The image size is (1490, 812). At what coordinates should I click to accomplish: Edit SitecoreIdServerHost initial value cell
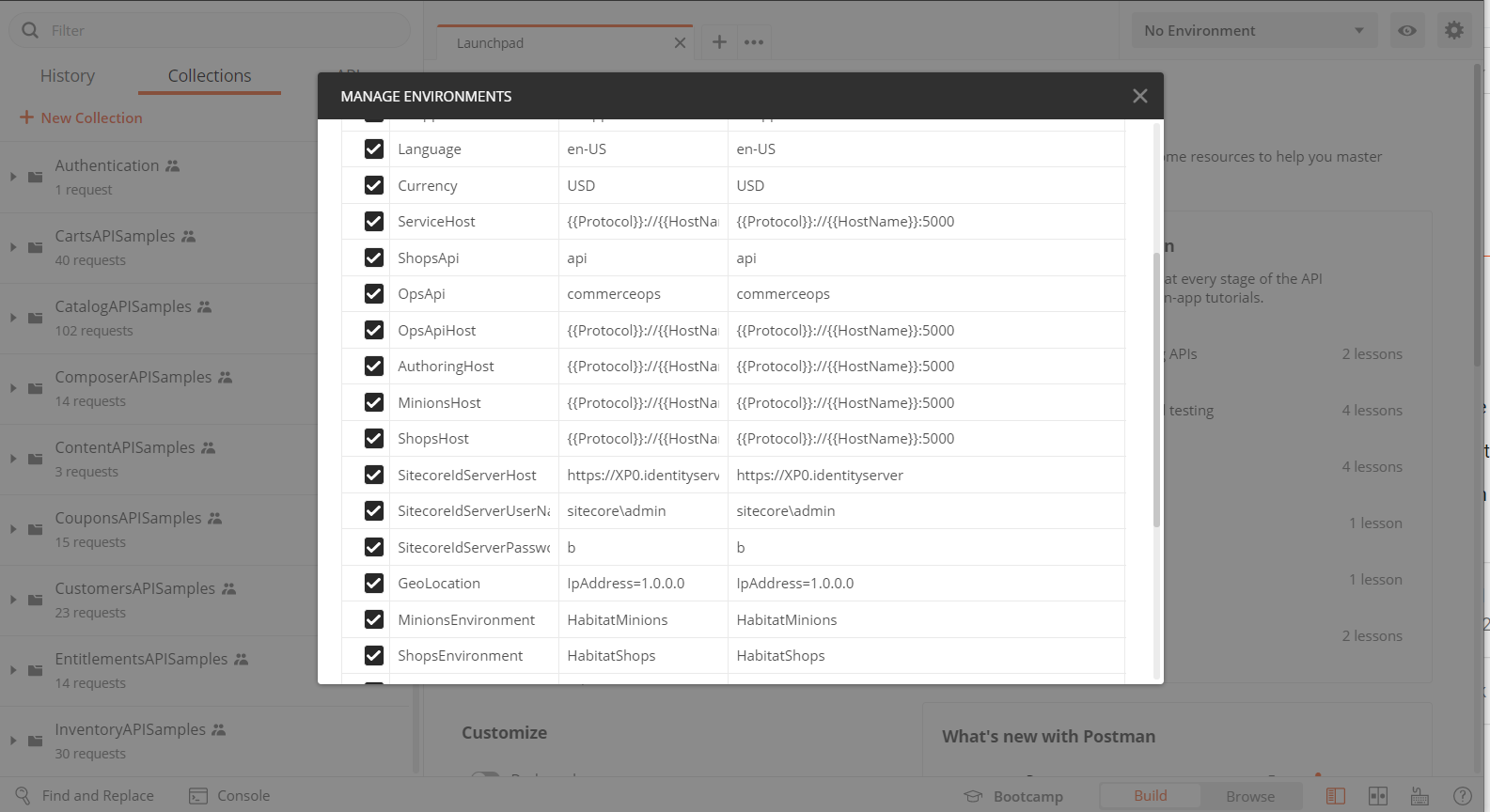[x=643, y=475]
